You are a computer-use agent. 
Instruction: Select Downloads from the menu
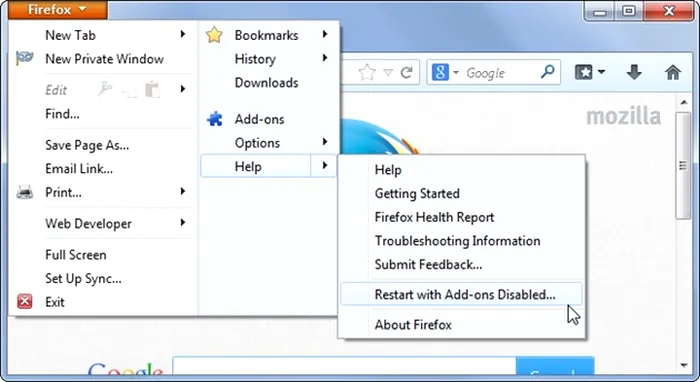267,83
